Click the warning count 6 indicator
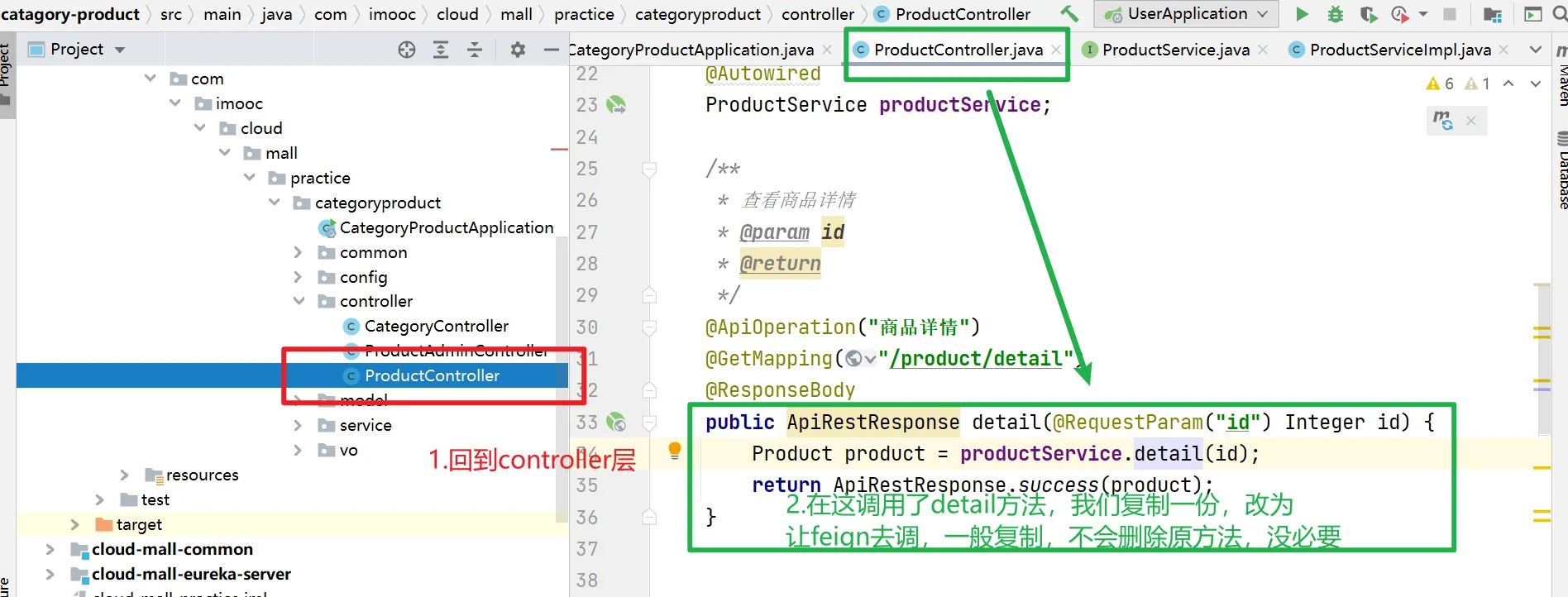Screen dimensions: 1568x597 click(x=1440, y=84)
